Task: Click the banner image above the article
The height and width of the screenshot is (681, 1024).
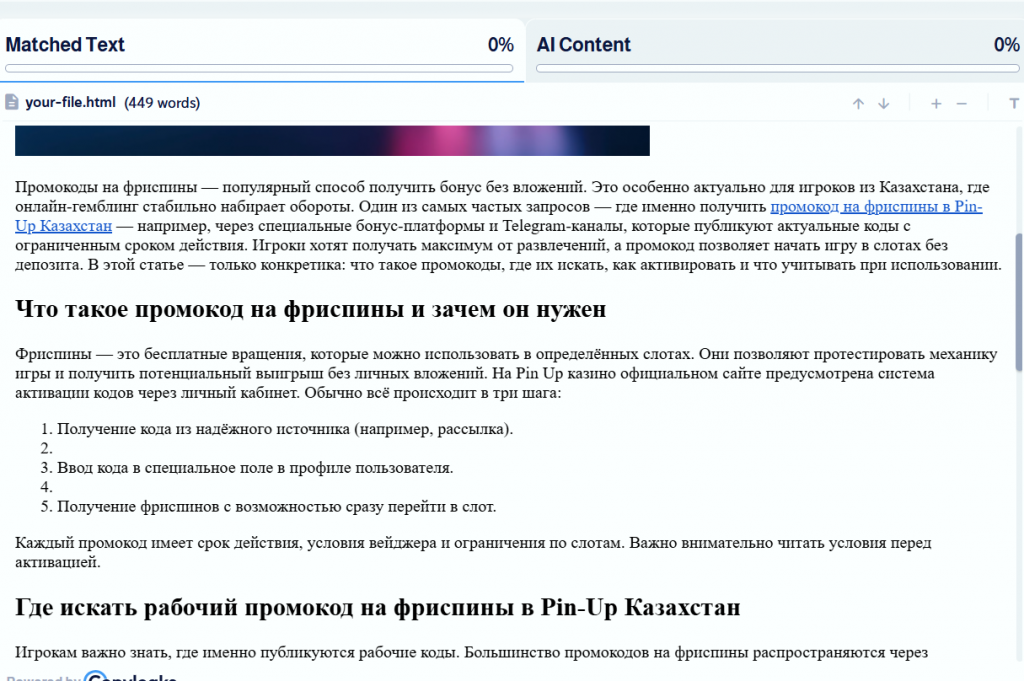Action: coord(332,141)
